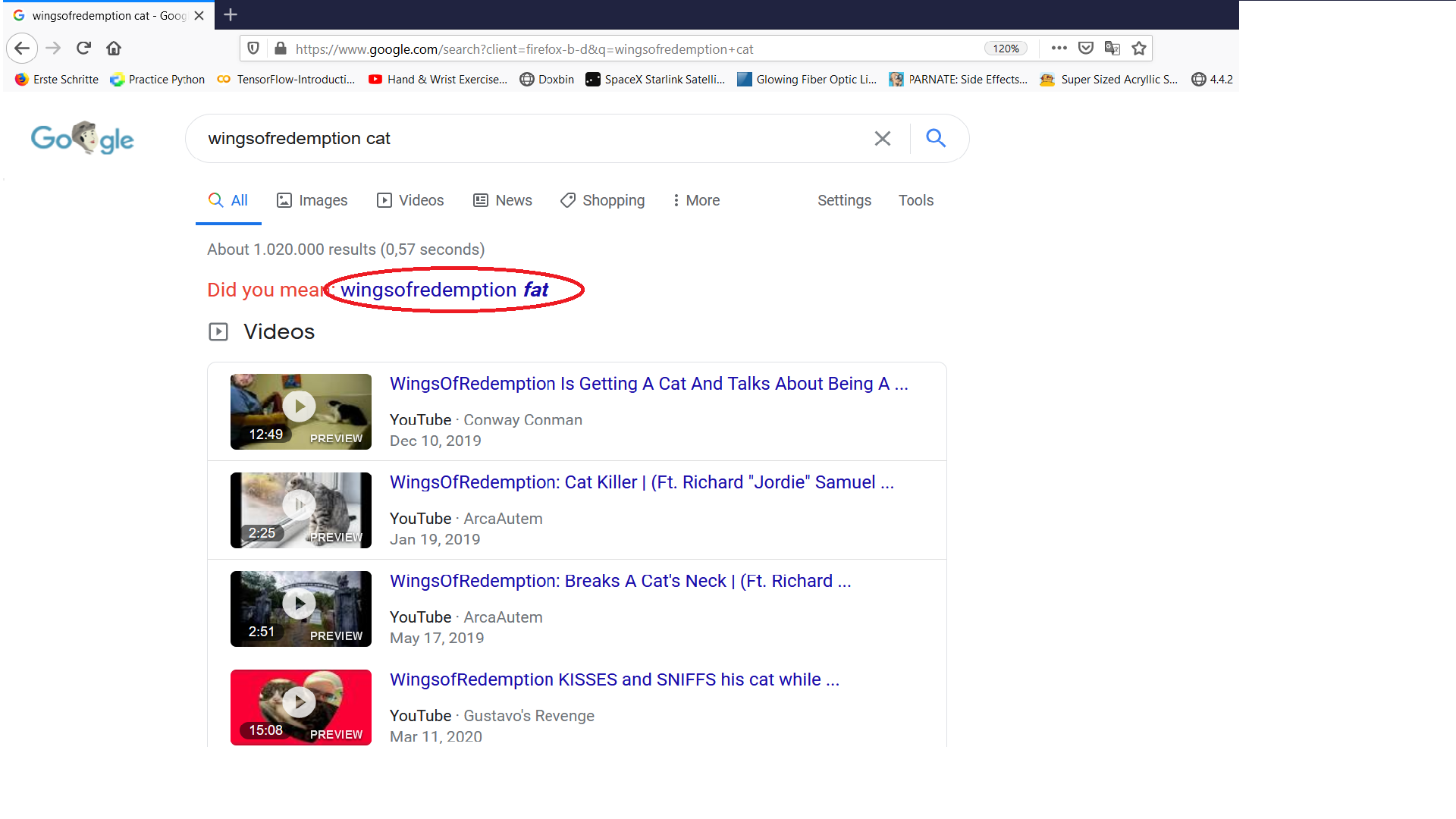Open the Tools dropdown
Viewport: 1456px width, 819px height.
(x=915, y=200)
